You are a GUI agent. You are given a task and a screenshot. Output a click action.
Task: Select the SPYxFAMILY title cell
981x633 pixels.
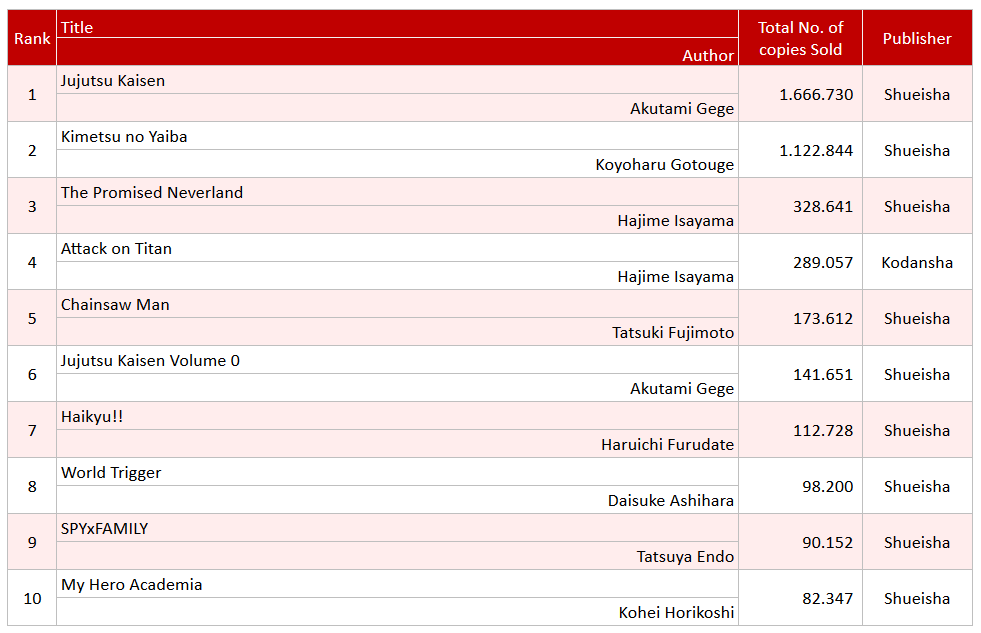(x=397, y=528)
